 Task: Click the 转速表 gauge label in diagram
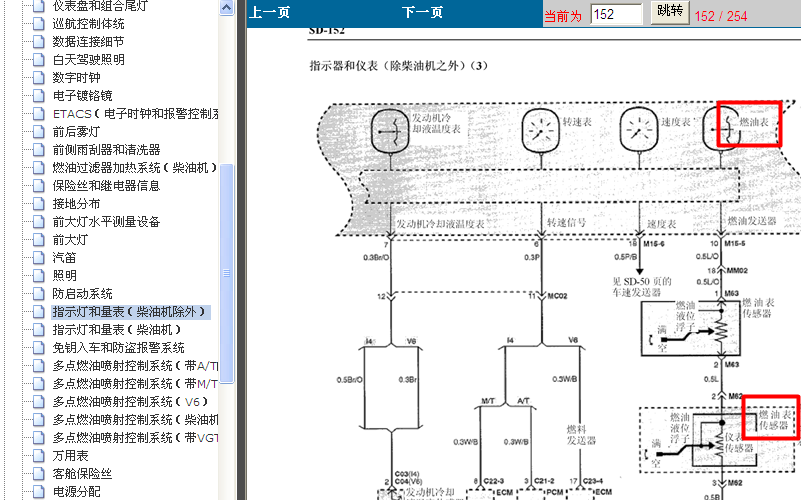pos(577,122)
